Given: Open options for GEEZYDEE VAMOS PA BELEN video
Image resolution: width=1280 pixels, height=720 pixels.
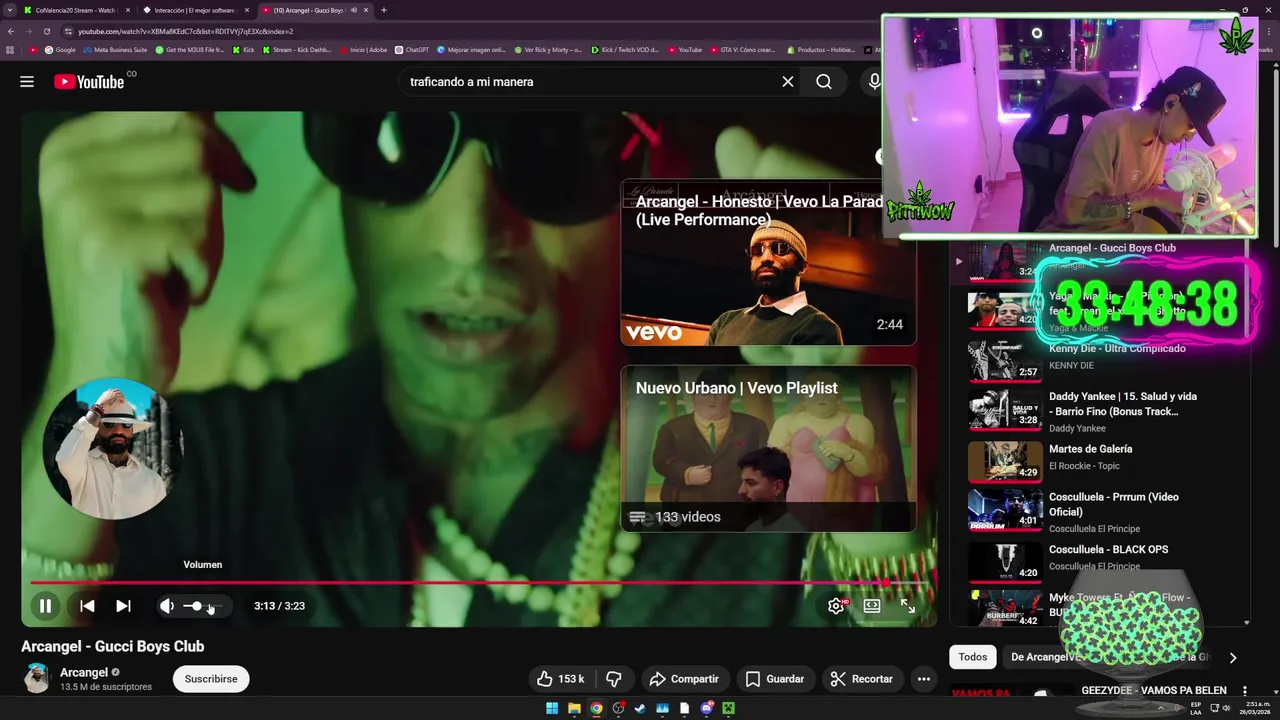Looking at the screenshot, I should click(1245, 691).
